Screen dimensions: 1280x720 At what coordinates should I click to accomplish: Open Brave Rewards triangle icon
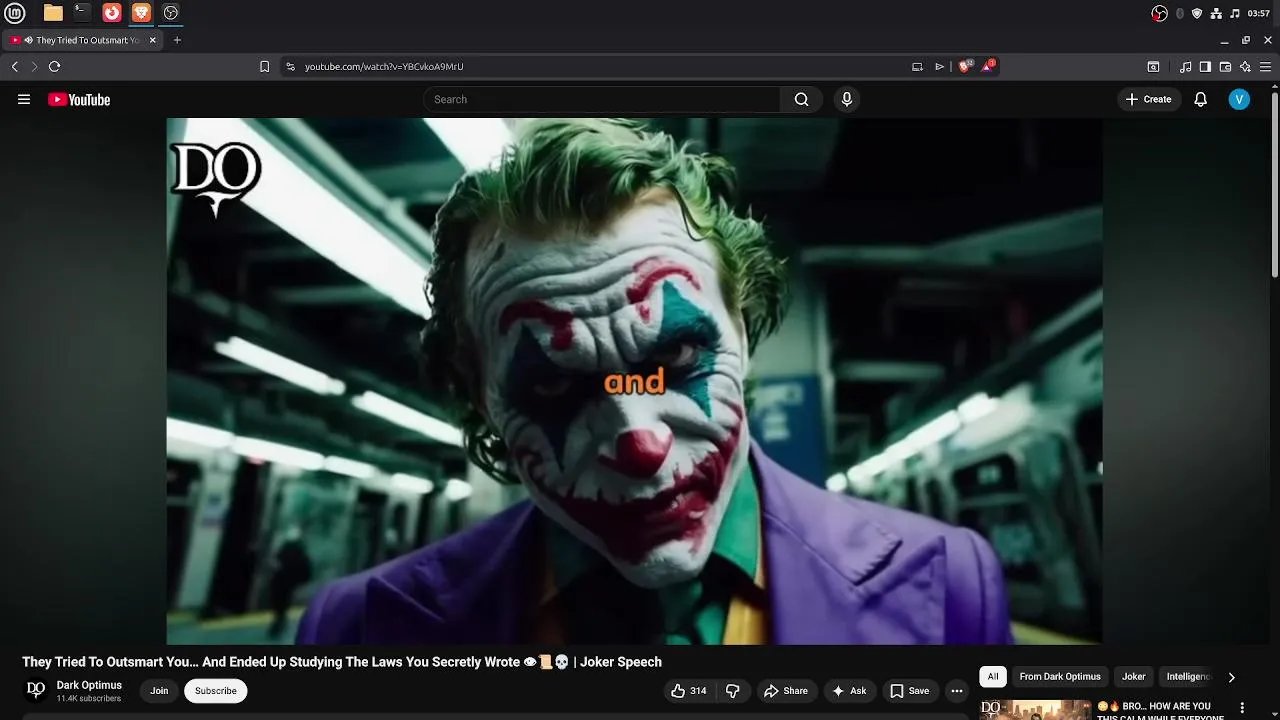click(x=989, y=66)
